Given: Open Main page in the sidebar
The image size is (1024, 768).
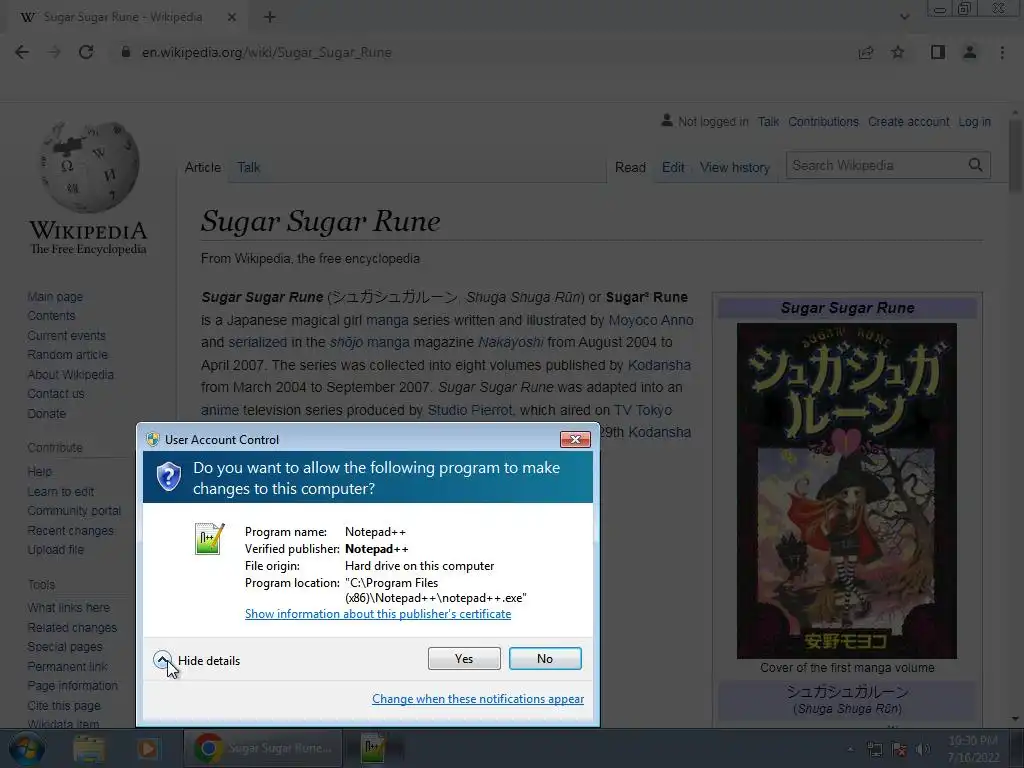Looking at the screenshot, I should pos(55,296).
